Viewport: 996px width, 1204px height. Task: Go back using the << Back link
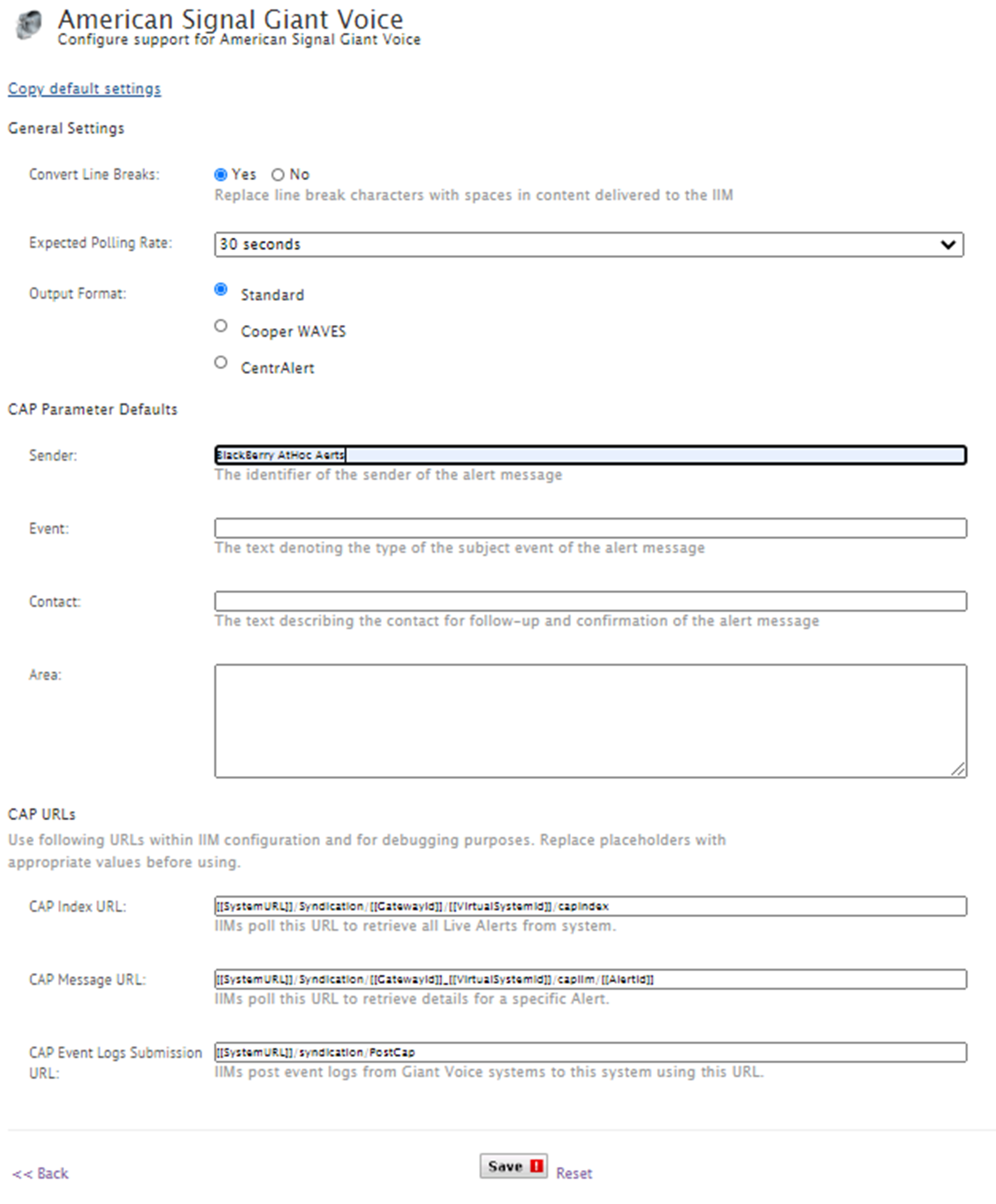[x=40, y=1173]
